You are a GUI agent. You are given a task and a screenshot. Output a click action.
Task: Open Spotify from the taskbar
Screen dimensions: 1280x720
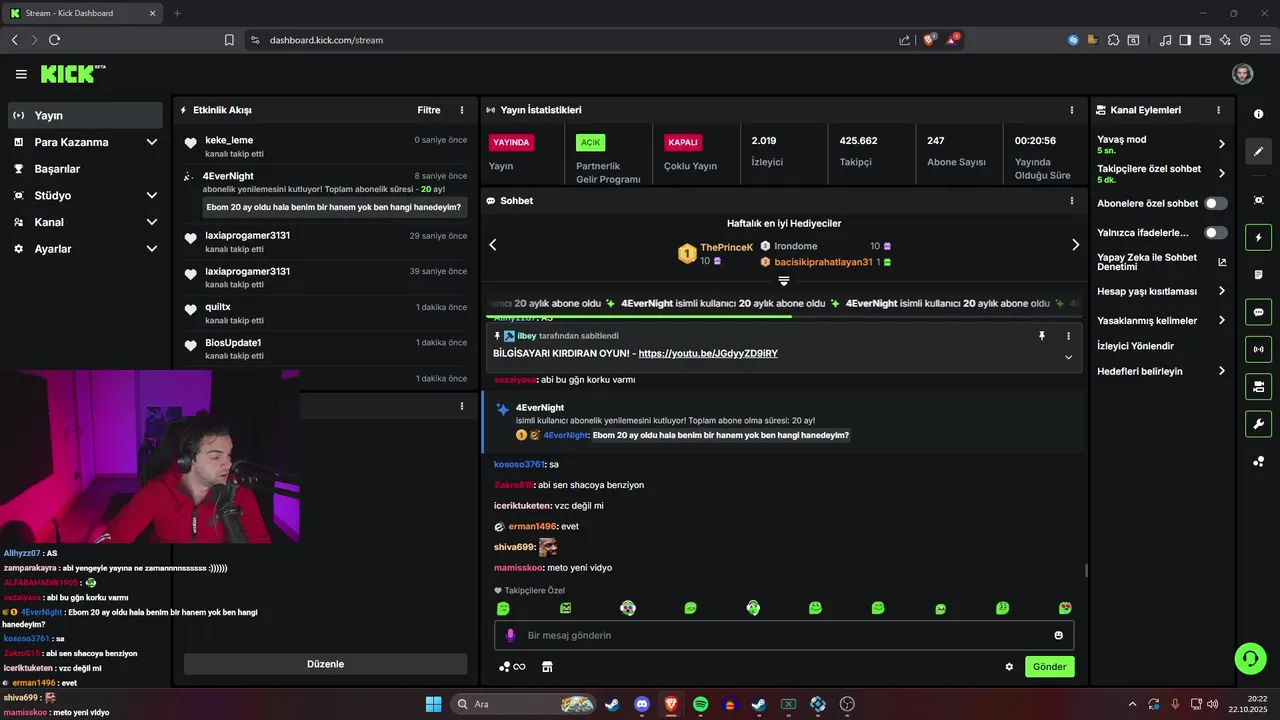[700, 704]
